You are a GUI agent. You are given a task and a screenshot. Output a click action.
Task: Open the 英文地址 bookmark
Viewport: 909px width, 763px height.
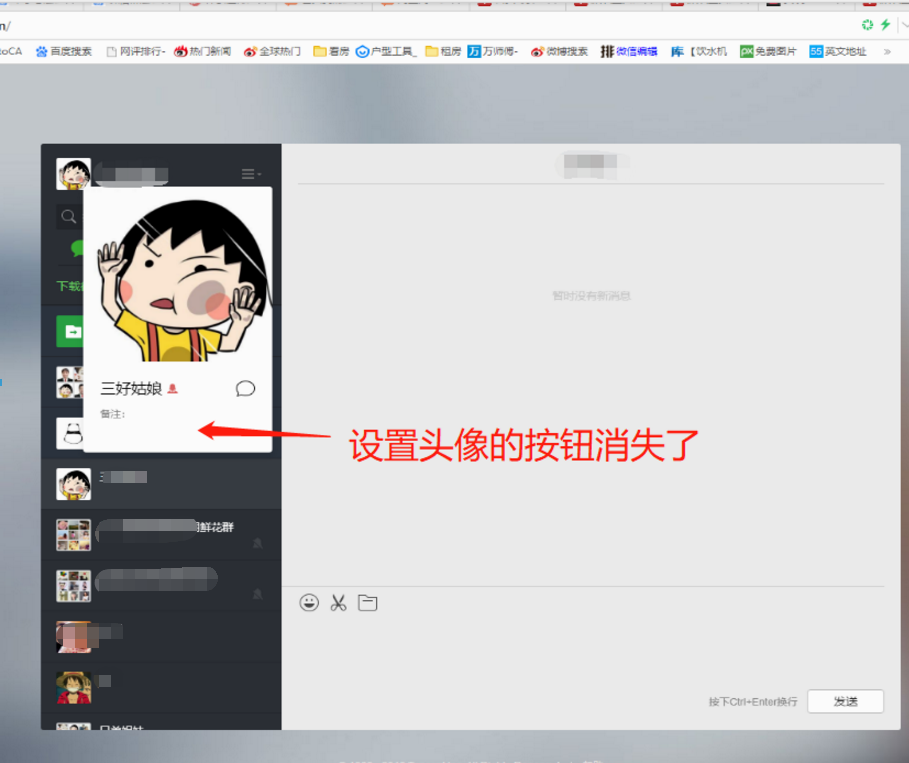click(838, 52)
